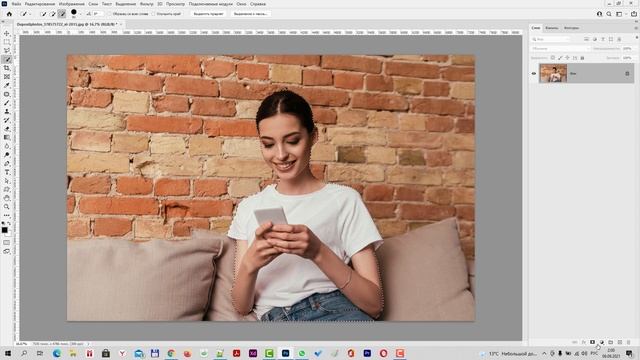This screenshot has height=360, width=640.
Task: Add layer mask from Layers panel bottom
Action: (593, 342)
